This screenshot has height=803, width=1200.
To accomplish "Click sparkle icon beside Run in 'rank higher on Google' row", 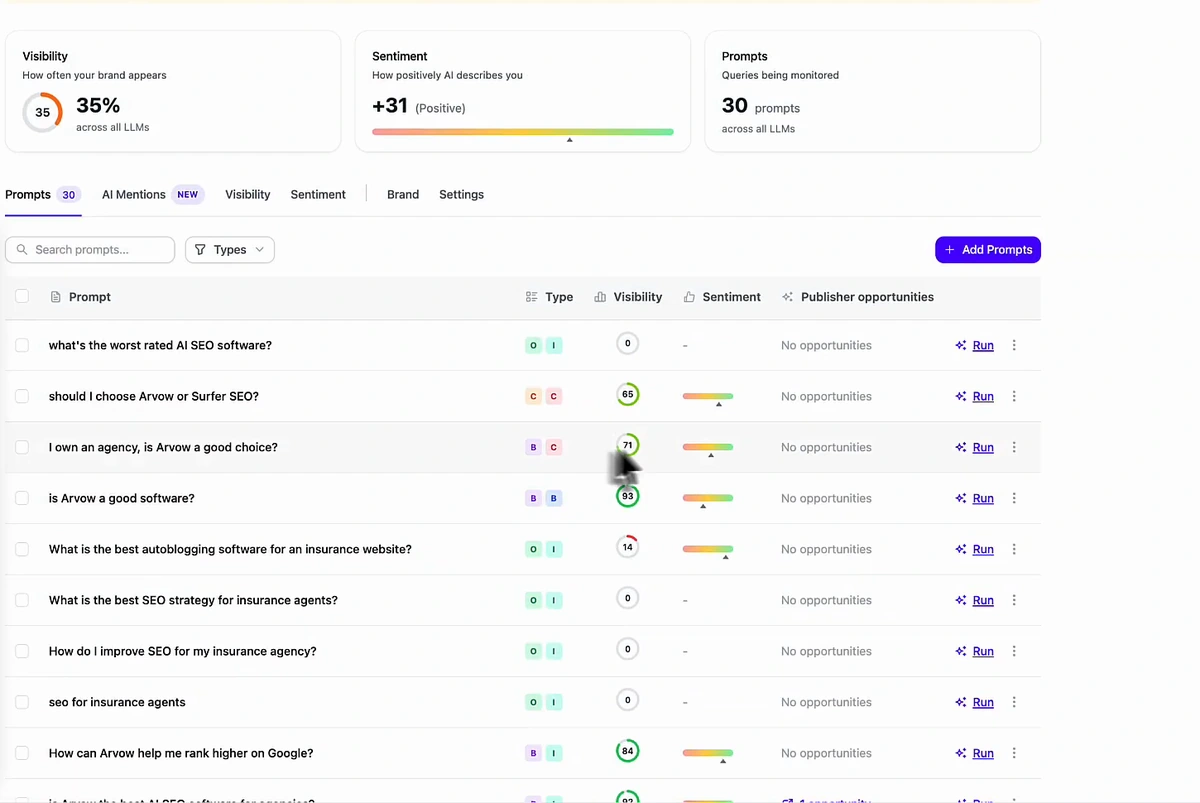I will [960, 753].
